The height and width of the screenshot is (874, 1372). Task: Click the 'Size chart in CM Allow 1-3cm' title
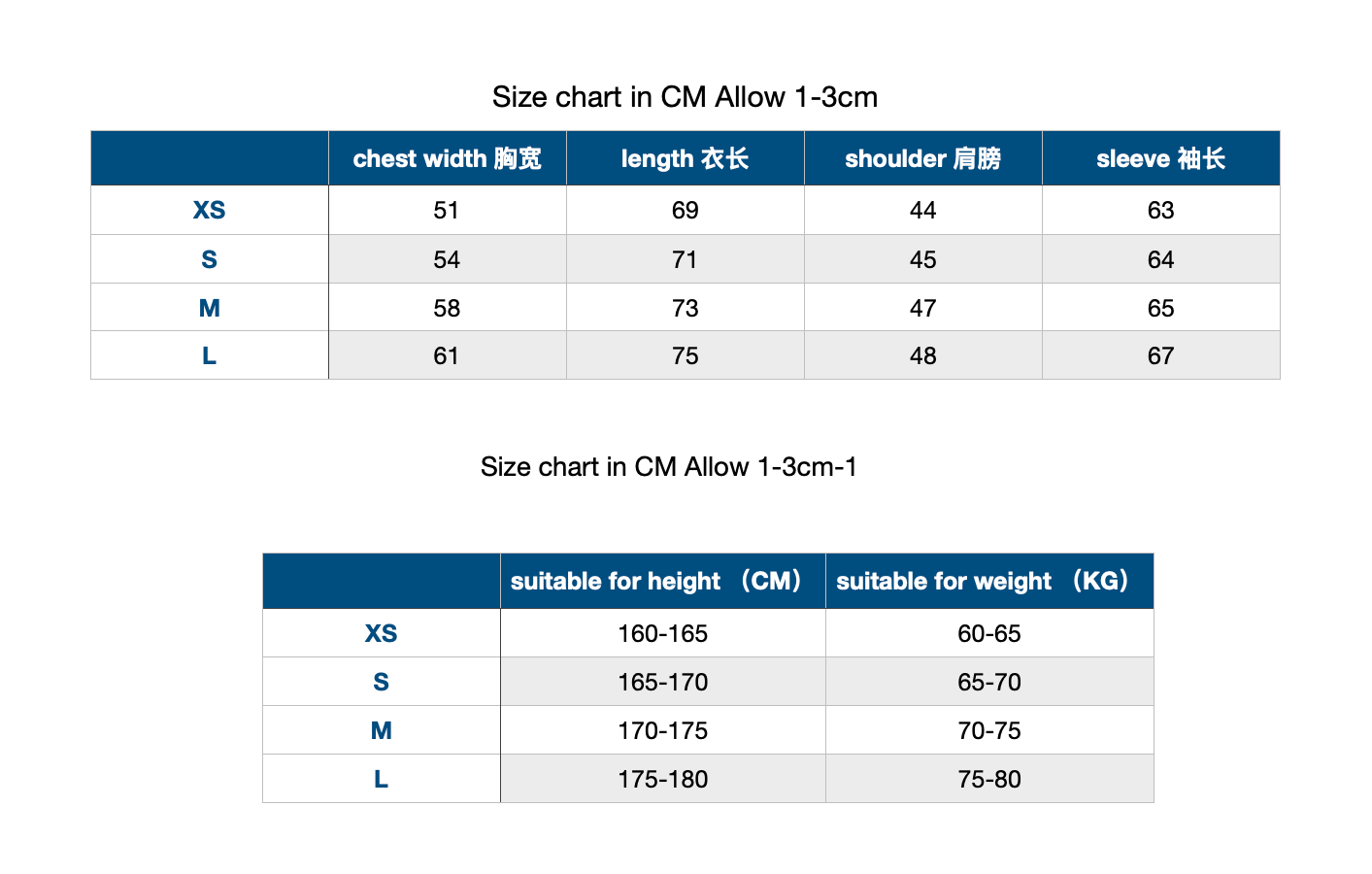tap(685, 97)
